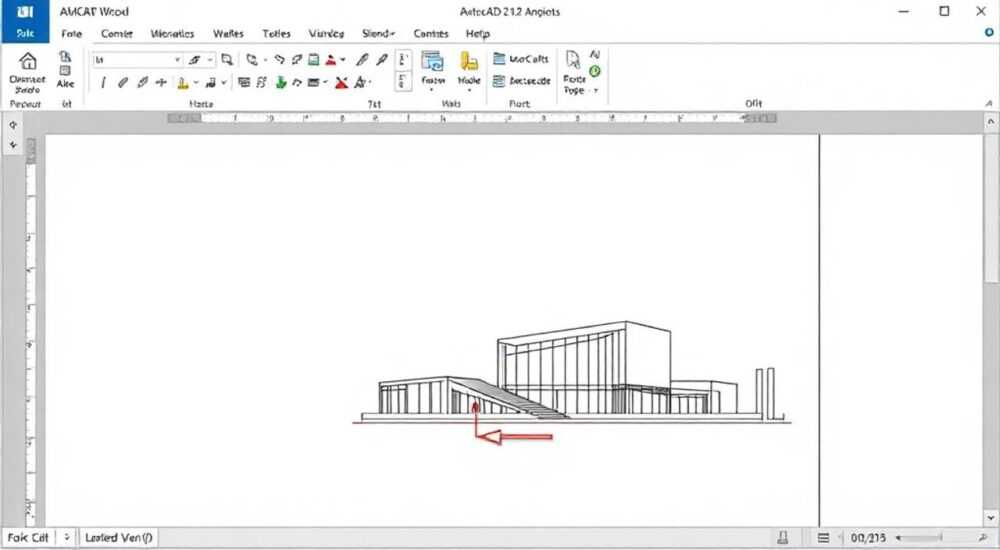Expand the Fasten button dropdown arrow
The width and height of the screenshot is (1000, 550).
pyautogui.click(x=432, y=91)
